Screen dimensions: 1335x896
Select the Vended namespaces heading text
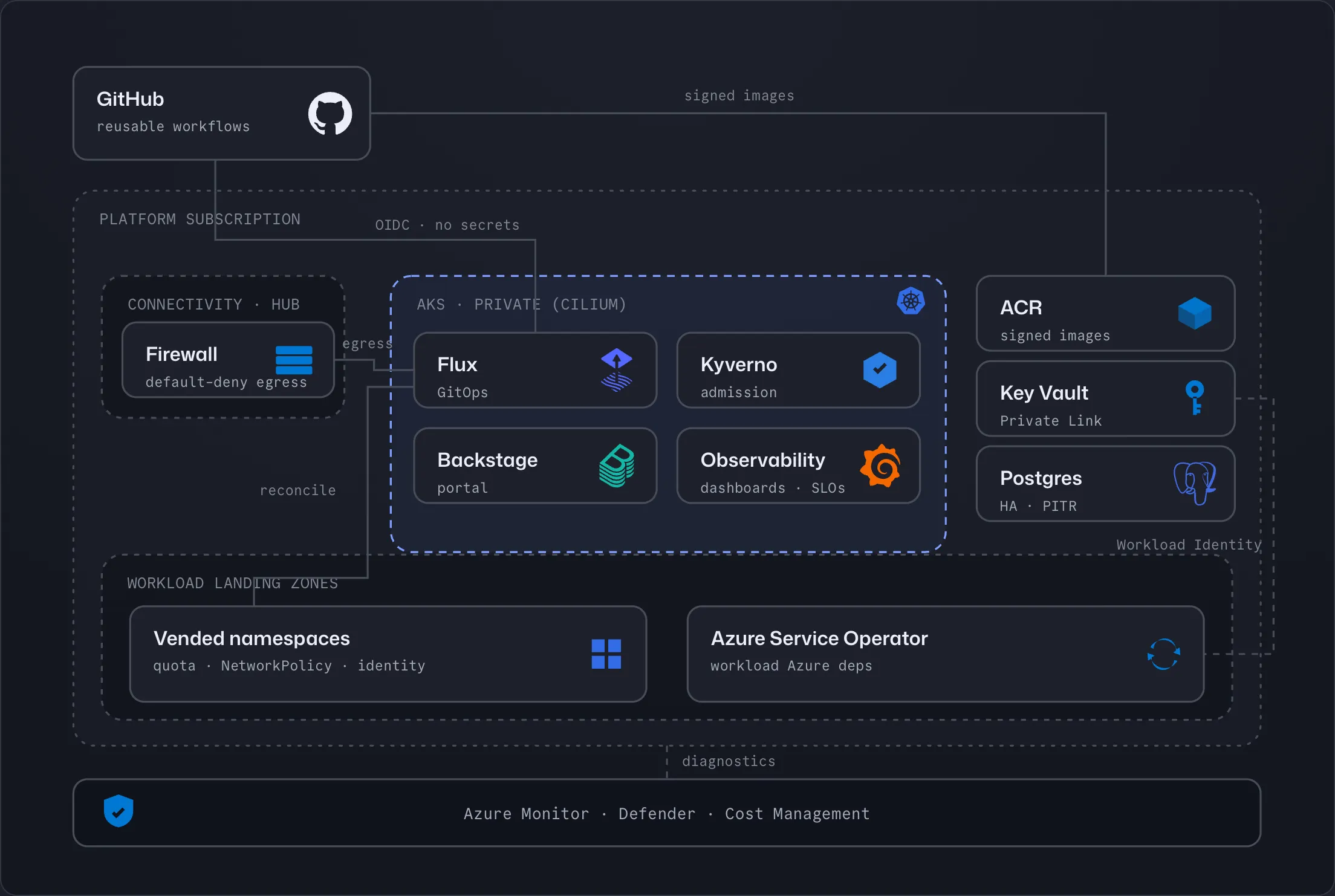pyautogui.click(x=252, y=638)
